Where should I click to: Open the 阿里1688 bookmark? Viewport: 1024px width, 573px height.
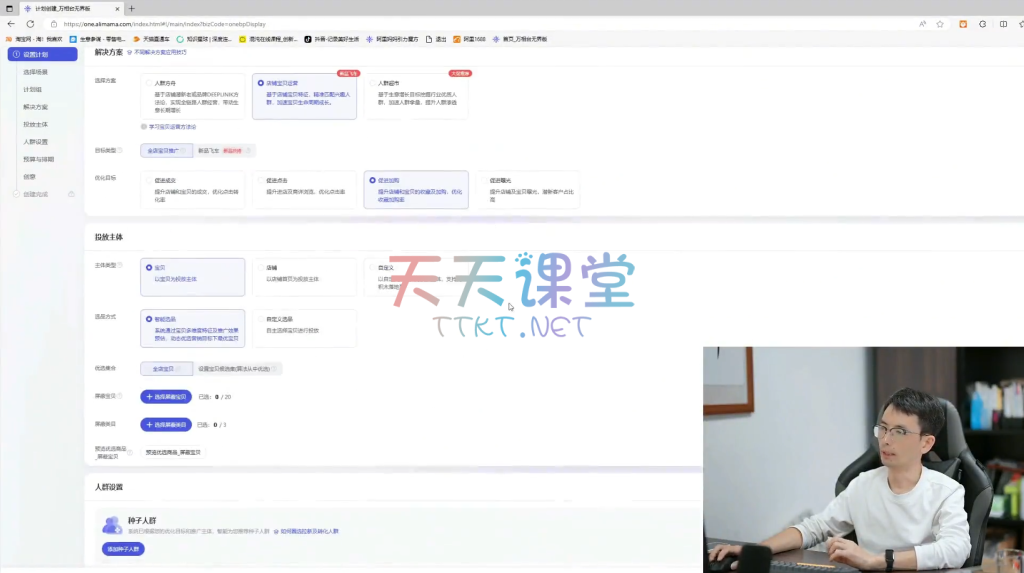[473, 39]
